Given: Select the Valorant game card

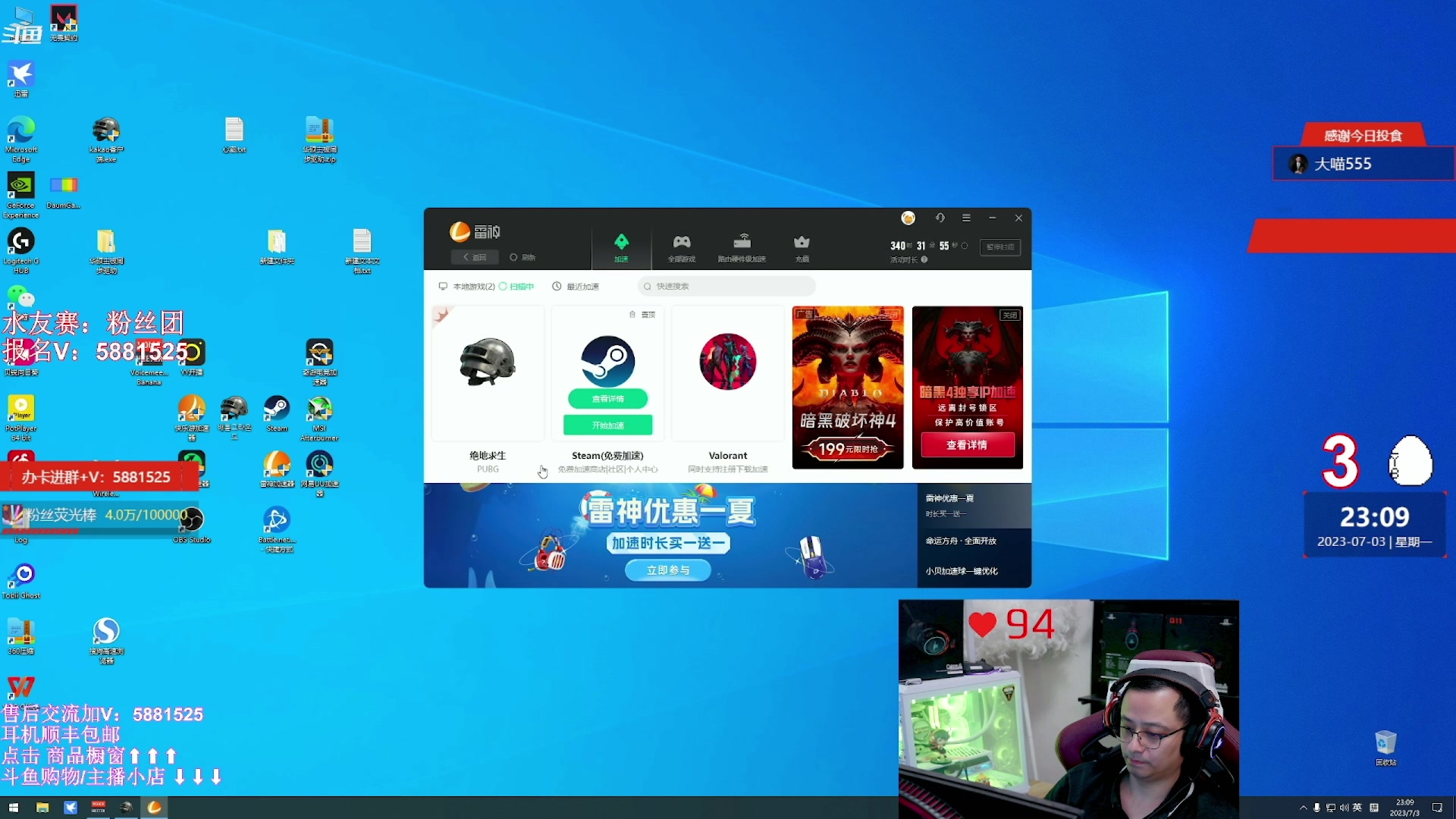Looking at the screenshot, I should pos(728,374).
